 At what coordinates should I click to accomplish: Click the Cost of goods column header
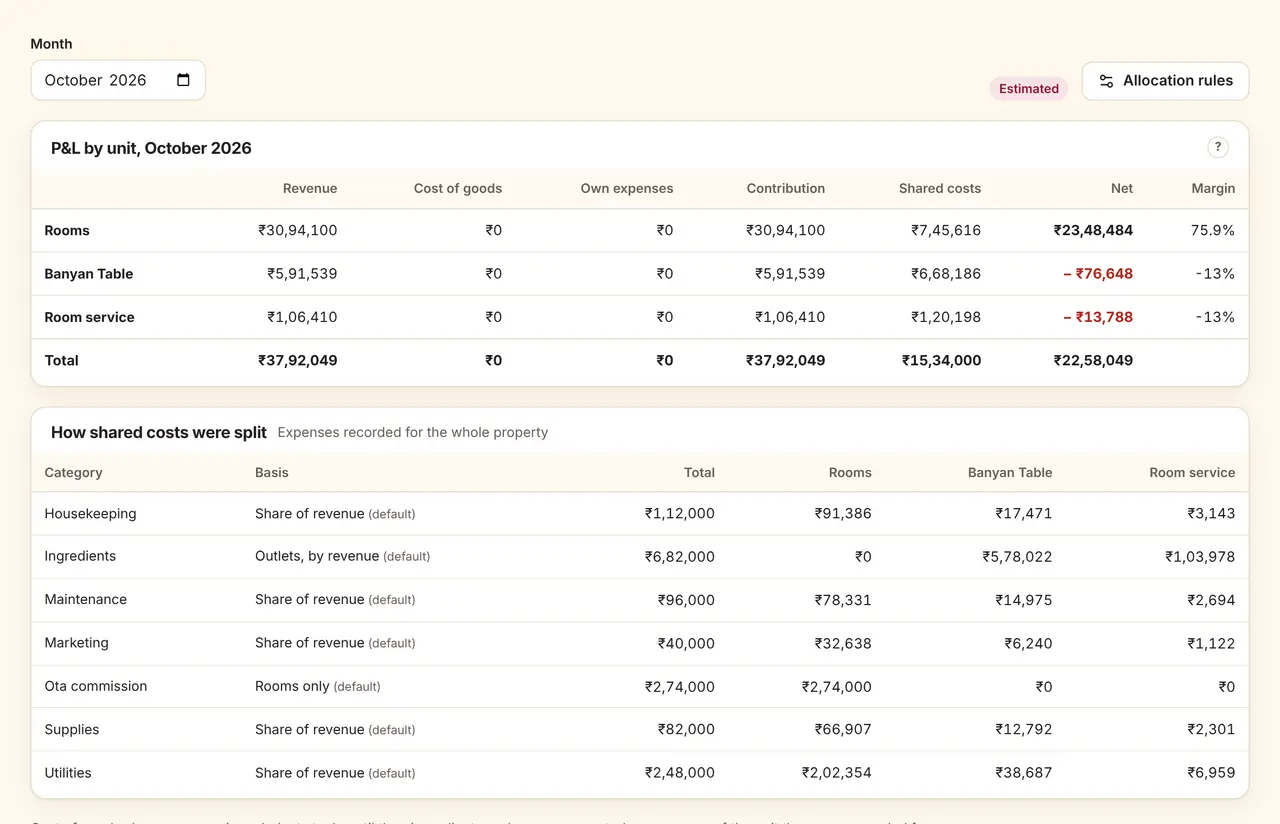click(x=458, y=188)
